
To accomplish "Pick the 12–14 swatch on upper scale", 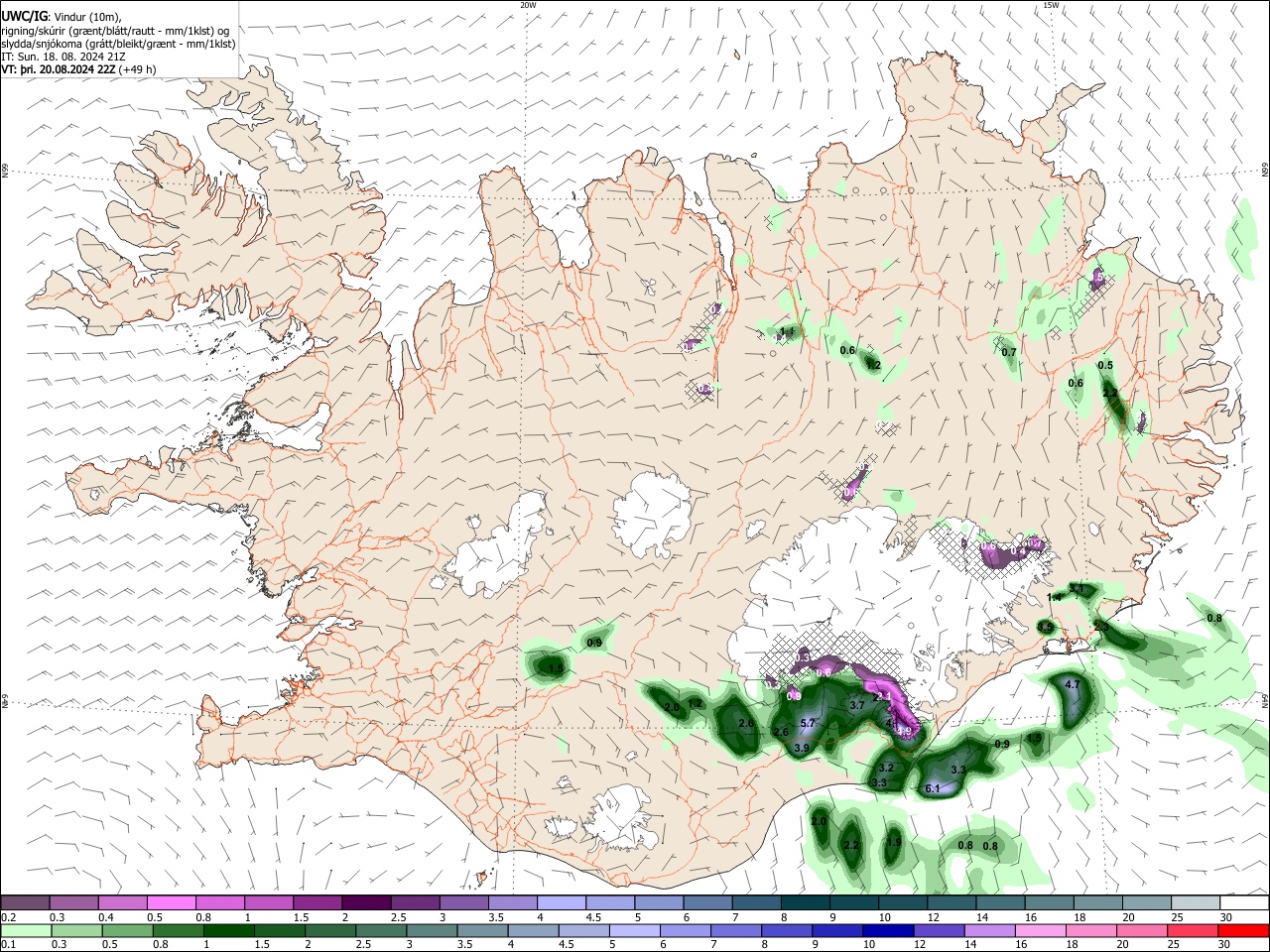I will coord(952,902).
